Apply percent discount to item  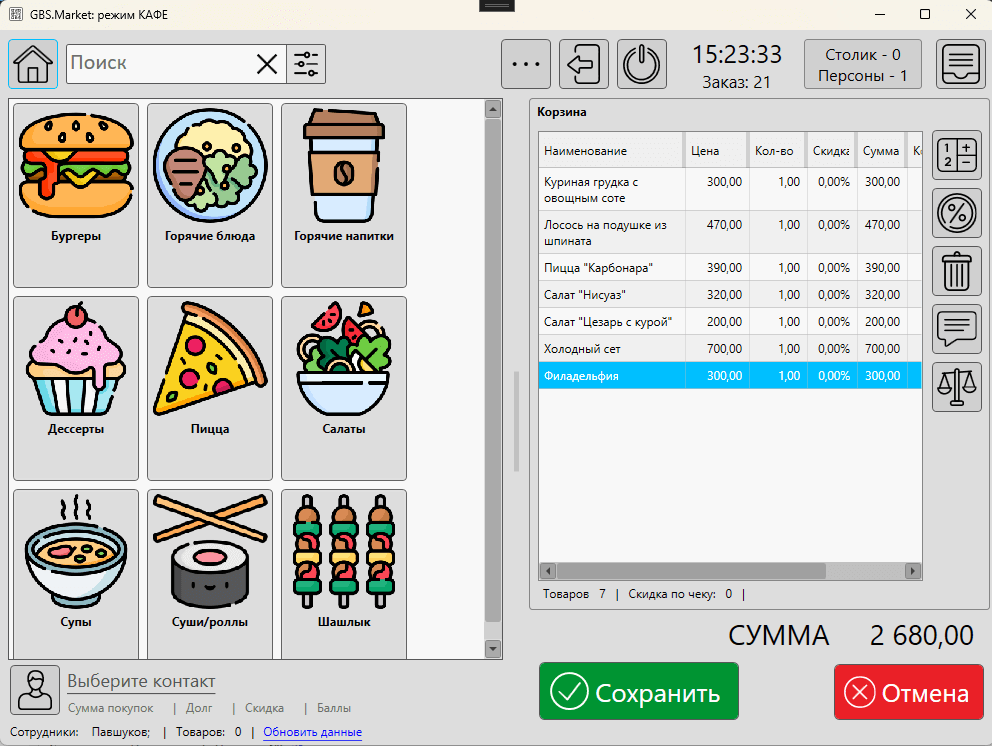click(957, 213)
